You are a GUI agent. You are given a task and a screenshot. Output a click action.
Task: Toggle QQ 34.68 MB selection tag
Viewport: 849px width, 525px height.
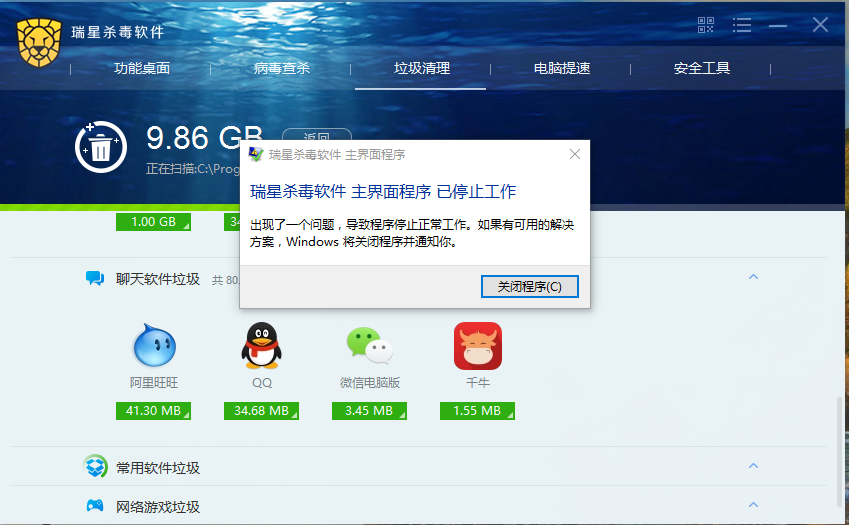tap(262, 411)
